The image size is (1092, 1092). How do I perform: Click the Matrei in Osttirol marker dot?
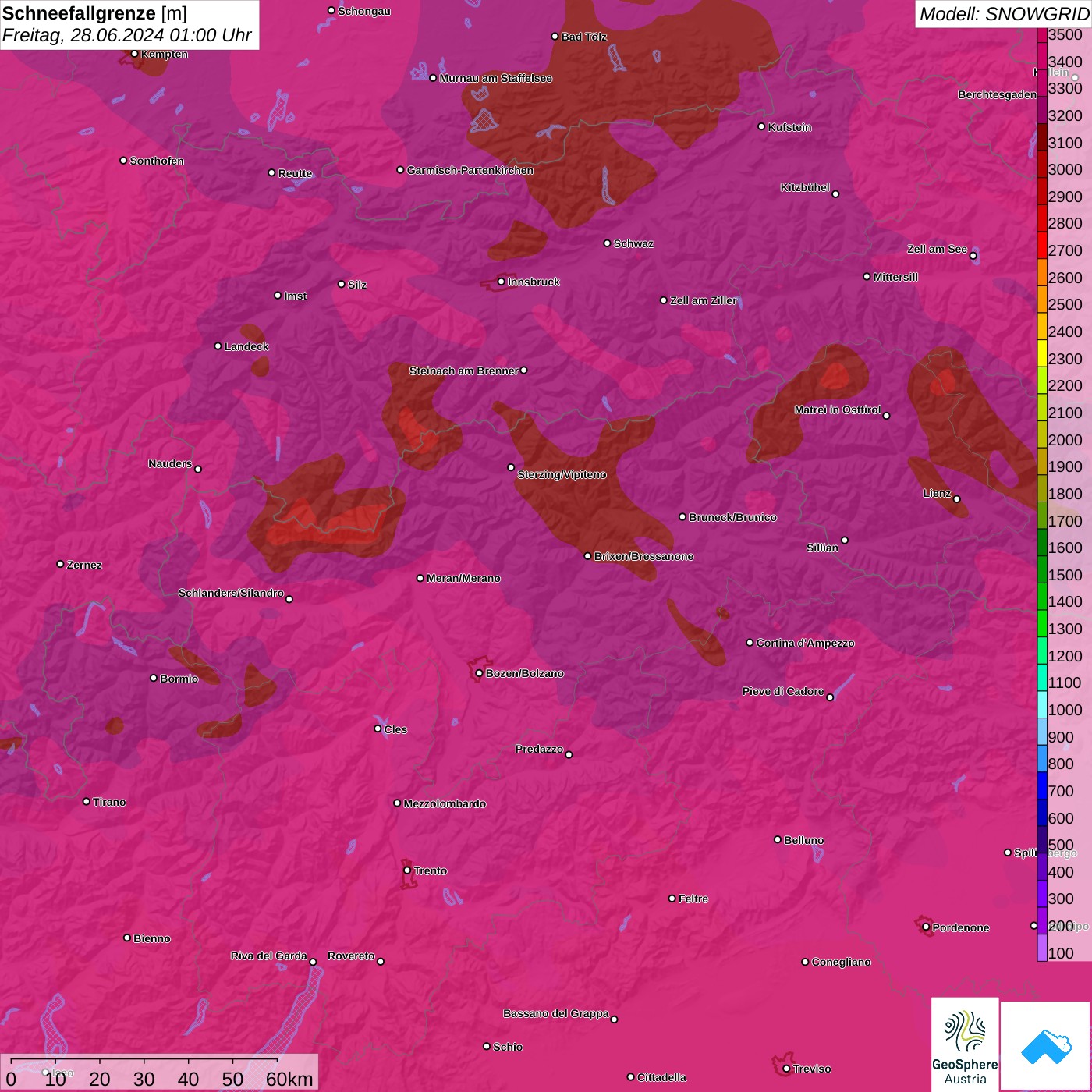tap(887, 416)
